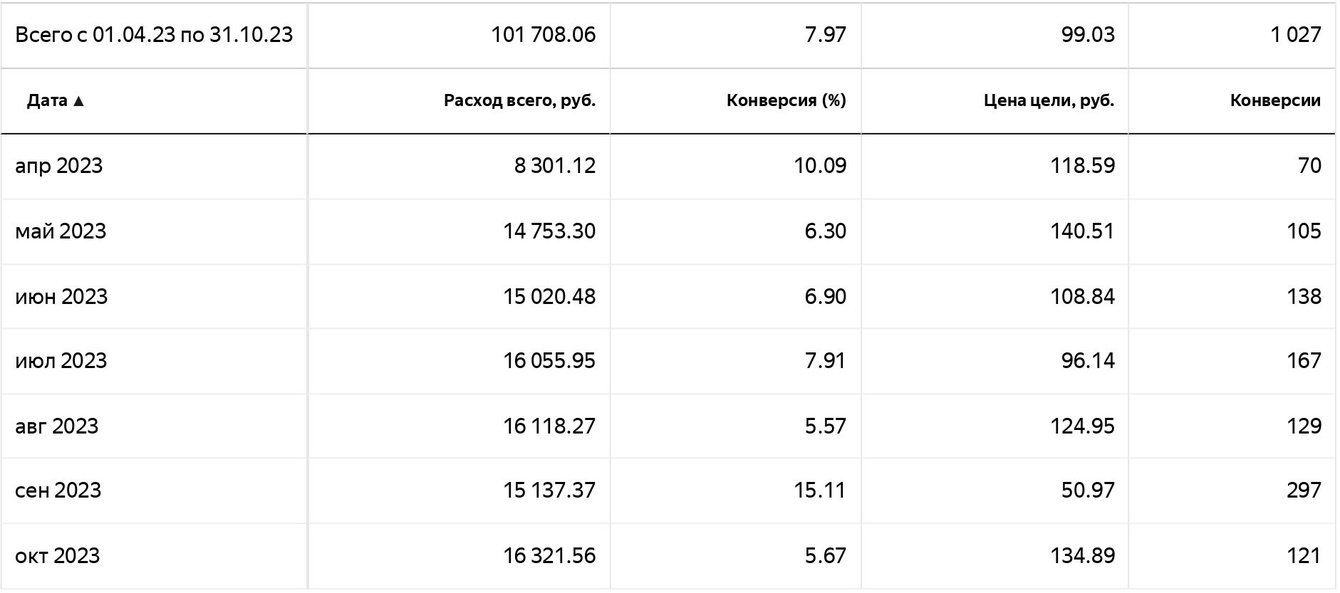Select the авг 2023 row label
Image resolution: width=1340 pixels, height=593 pixels.
(57, 426)
